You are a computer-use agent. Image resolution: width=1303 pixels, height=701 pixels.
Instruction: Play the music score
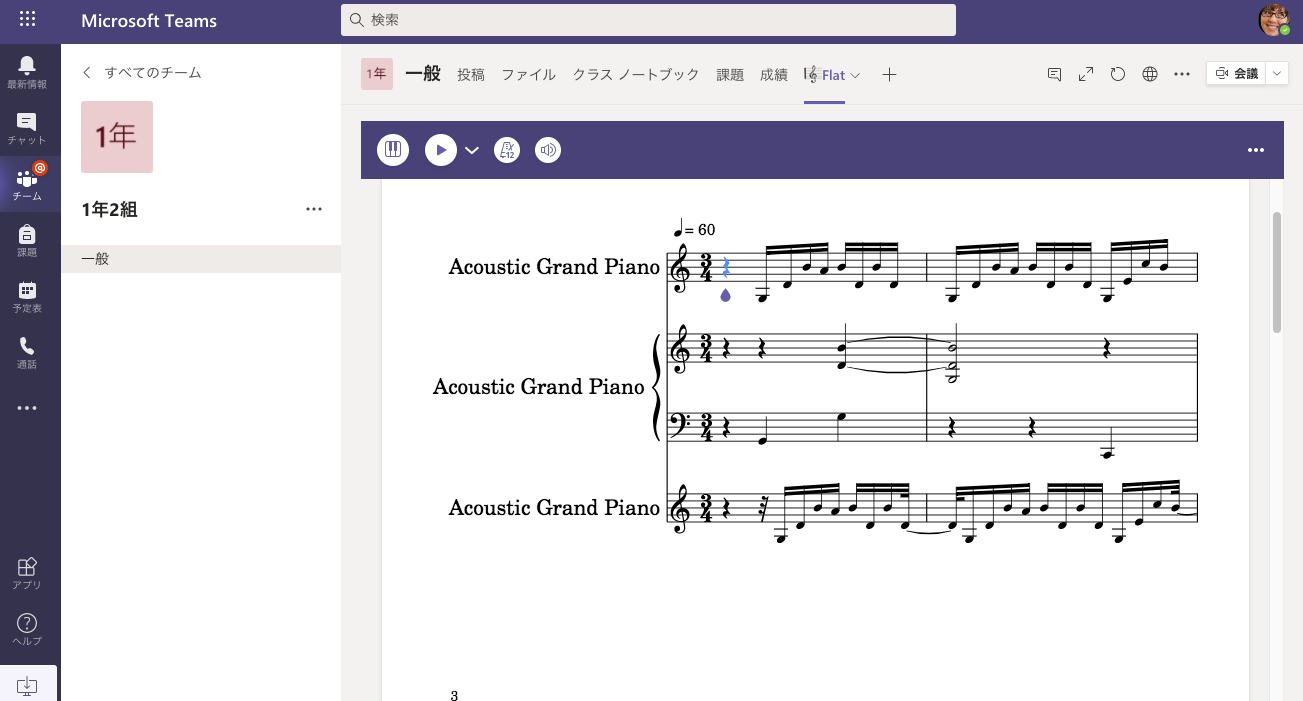coord(440,150)
